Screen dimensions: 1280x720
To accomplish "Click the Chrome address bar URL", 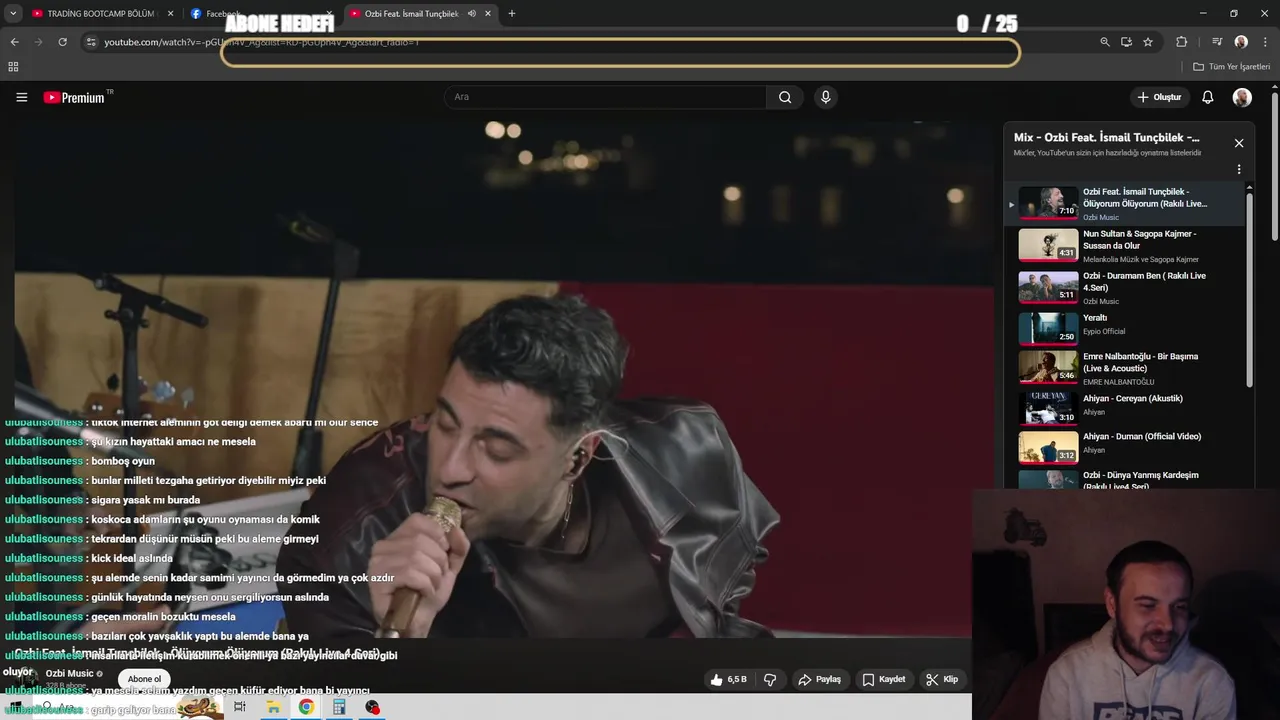I will 262,42.
